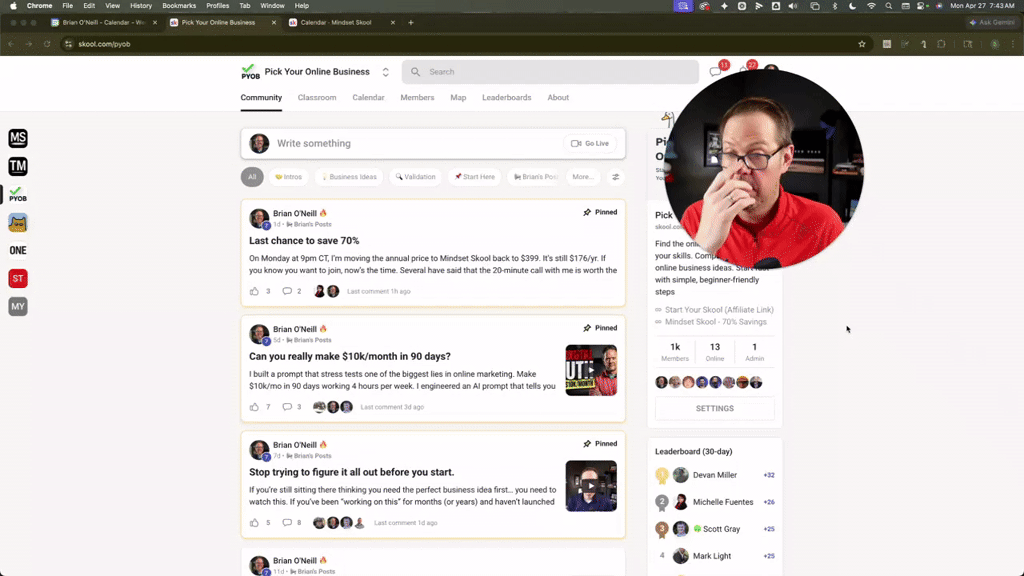Reload the page in Chrome

pos(47,44)
